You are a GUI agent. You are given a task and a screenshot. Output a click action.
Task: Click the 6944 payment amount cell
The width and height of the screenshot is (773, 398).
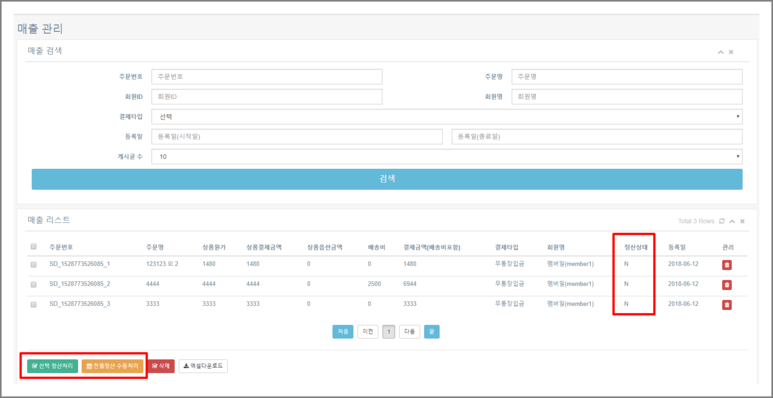(x=410, y=284)
